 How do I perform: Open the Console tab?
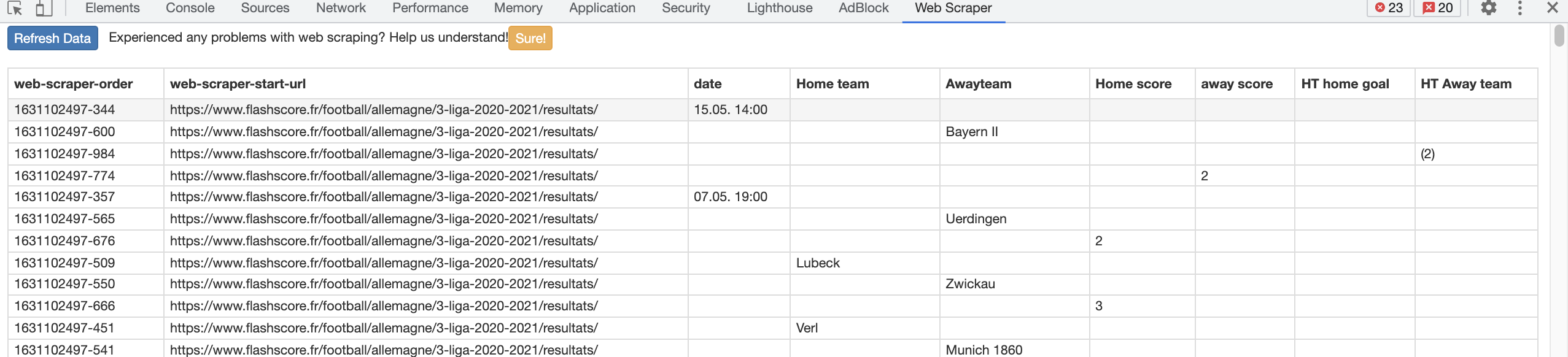pos(190,8)
